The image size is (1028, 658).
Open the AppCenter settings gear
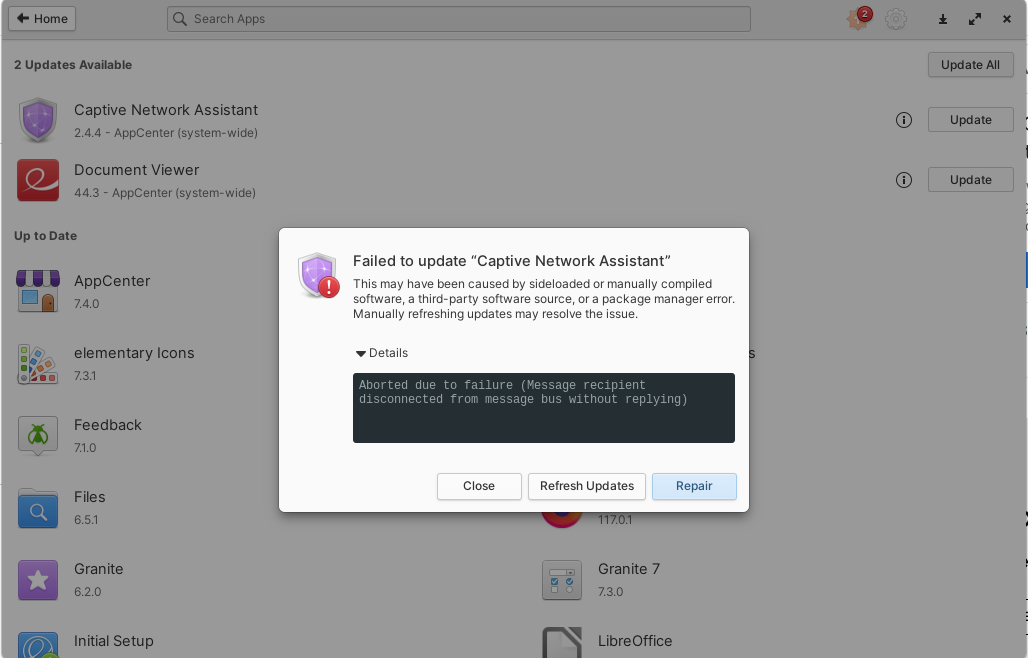pyautogui.click(x=896, y=18)
